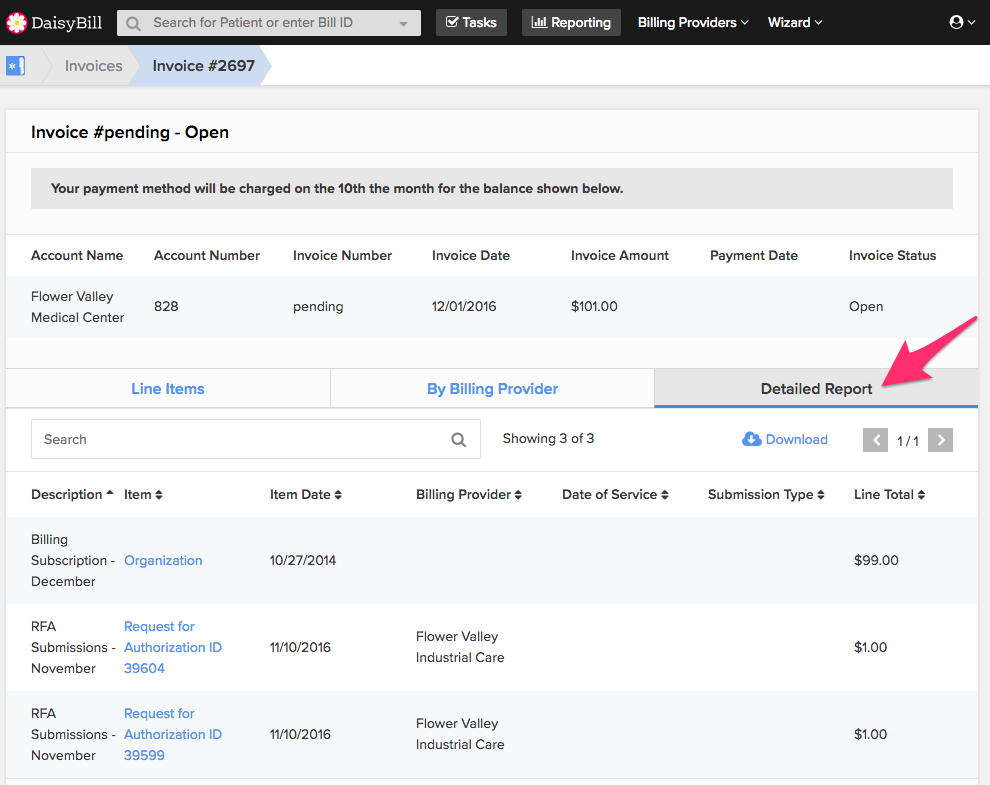The width and height of the screenshot is (990, 785).
Task: Click the blue billing book breadcrumb icon
Action: tap(15, 66)
